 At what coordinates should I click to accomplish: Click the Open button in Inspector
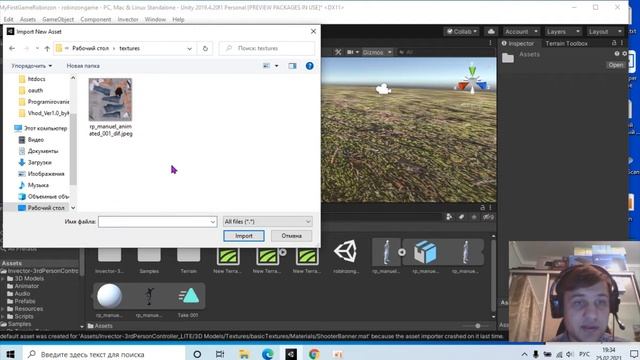coord(615,65)
